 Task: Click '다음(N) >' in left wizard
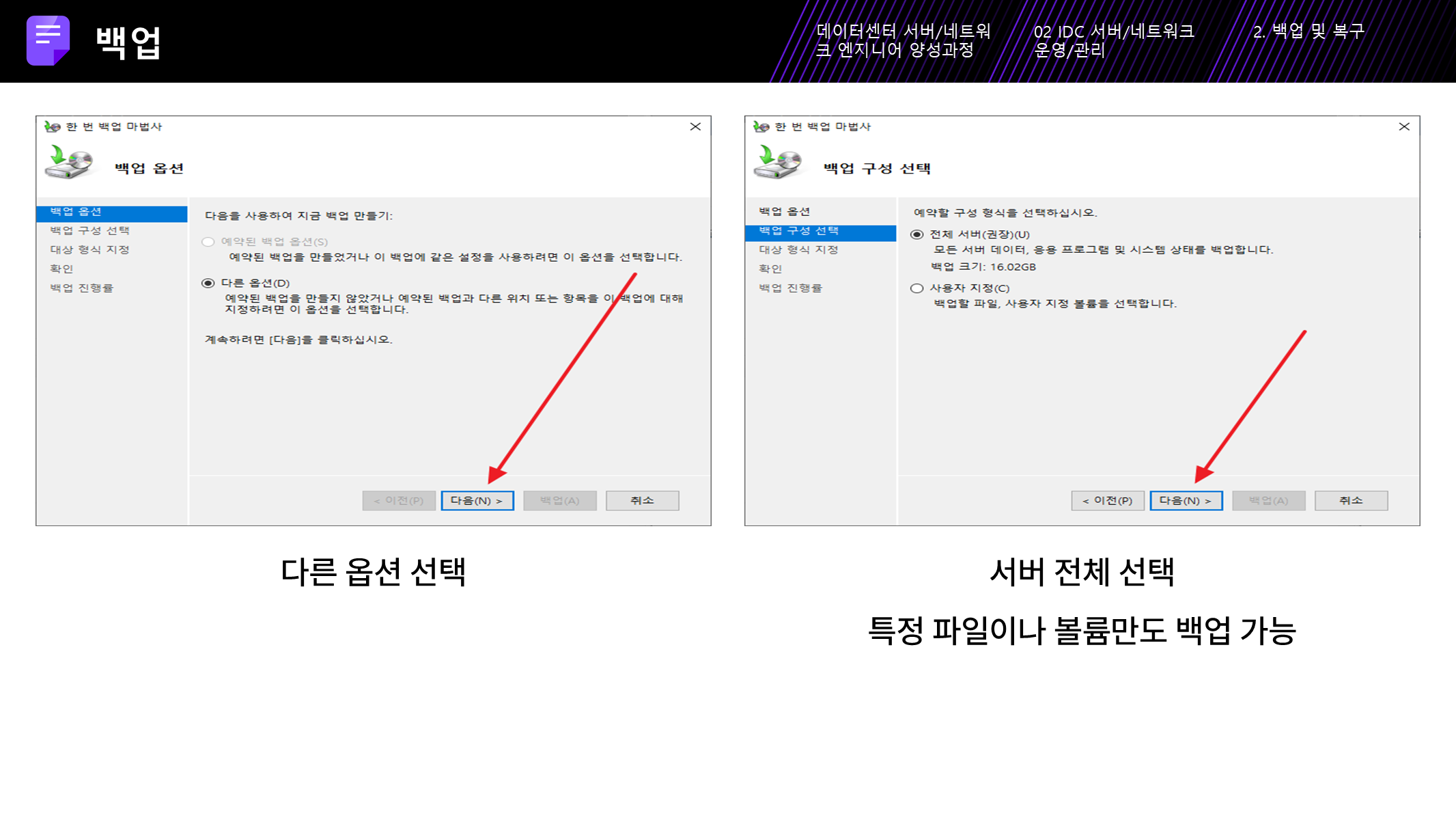pyautogui.click(x=477, y=501)
